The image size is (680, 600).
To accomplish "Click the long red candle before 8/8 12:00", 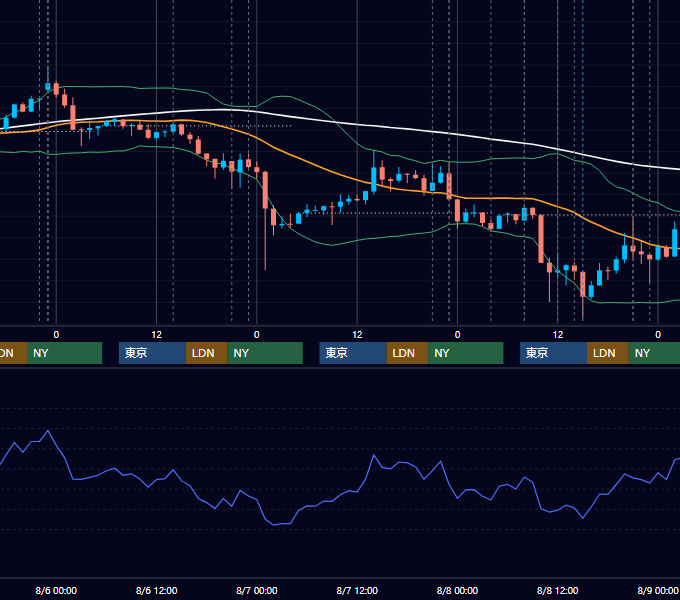I will [x=541, y=238].
